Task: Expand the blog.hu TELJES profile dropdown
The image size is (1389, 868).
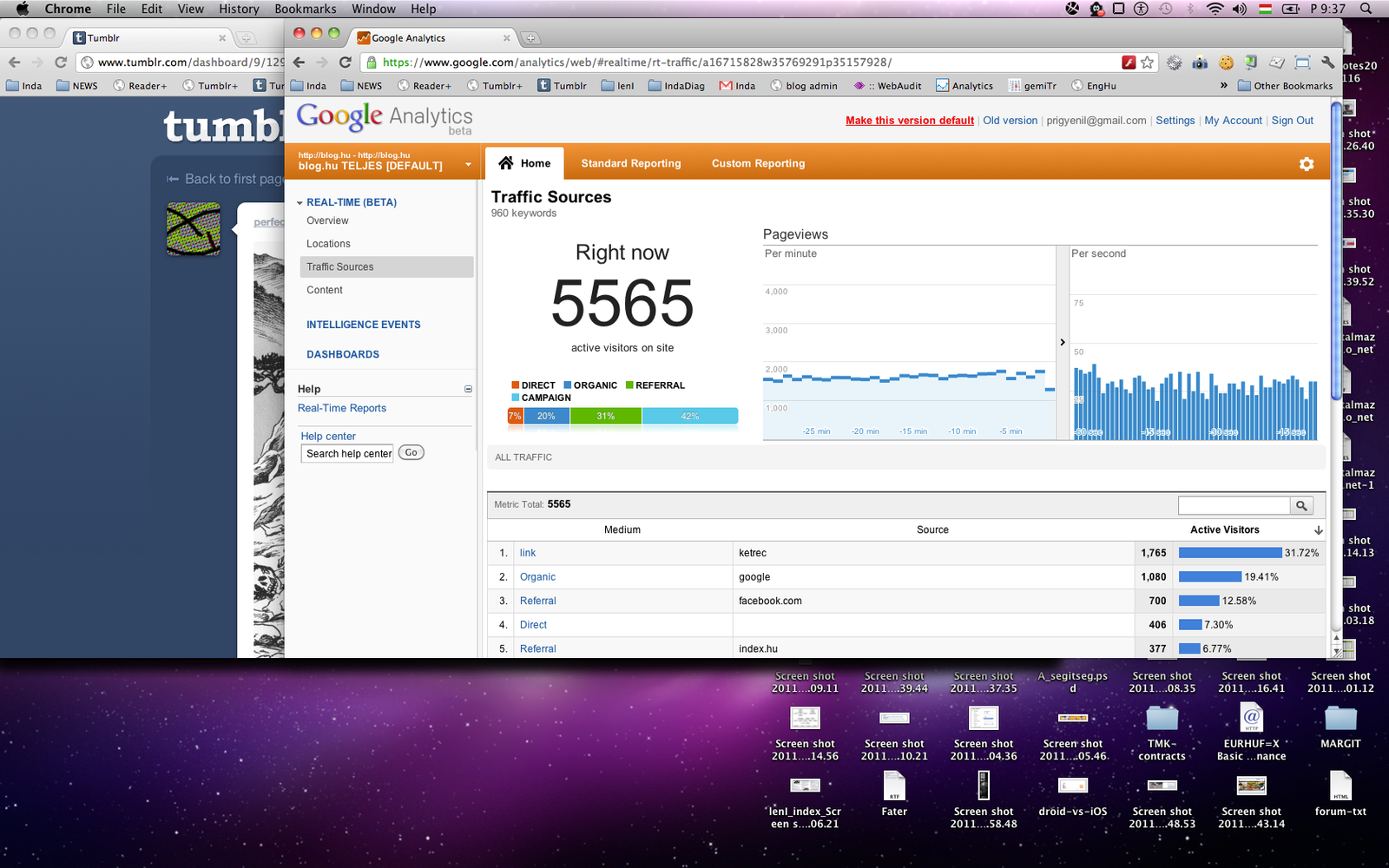Action: 468,164
